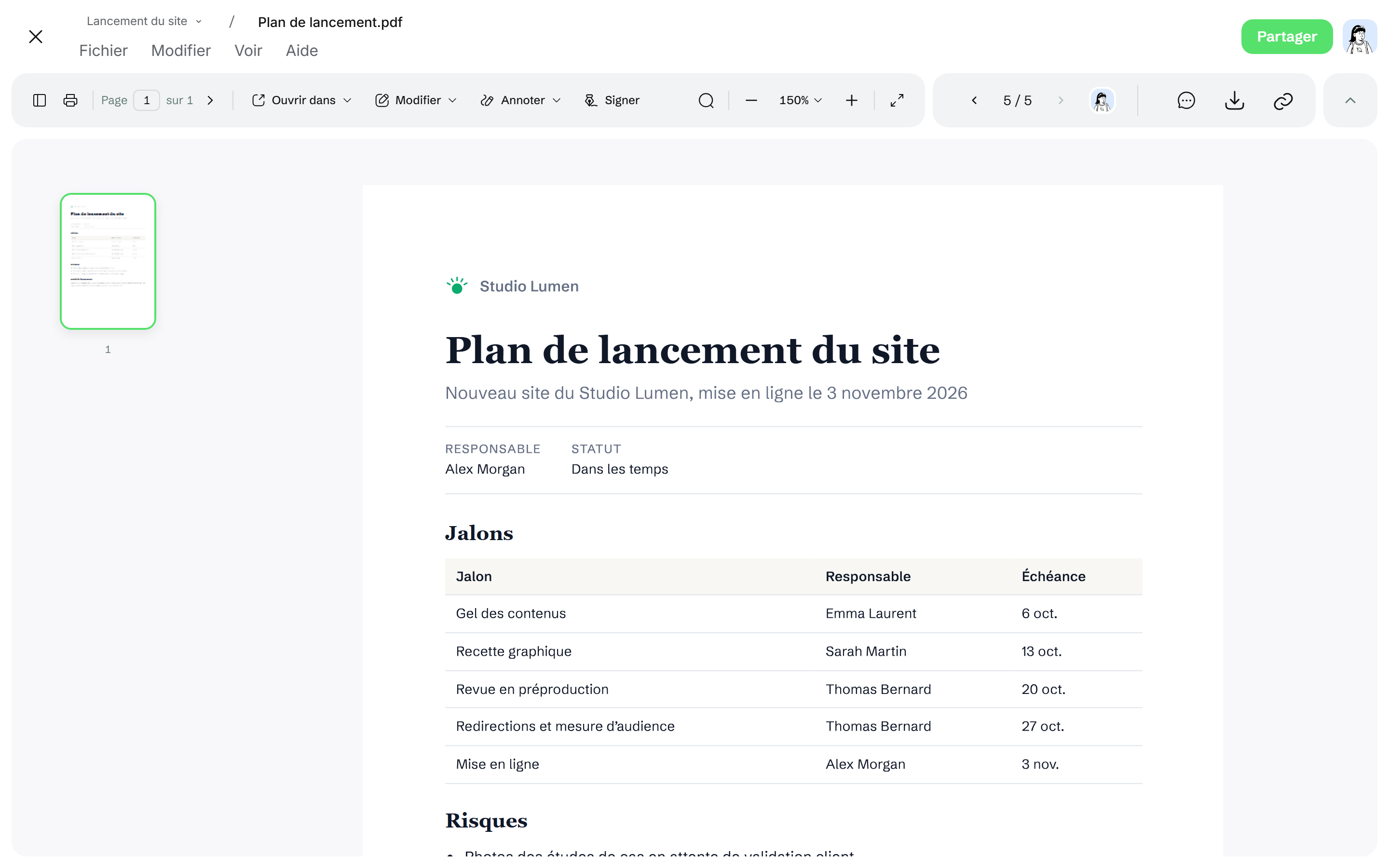
Task: Click the 'Dans les temps' status value
Action: [619, 469]
